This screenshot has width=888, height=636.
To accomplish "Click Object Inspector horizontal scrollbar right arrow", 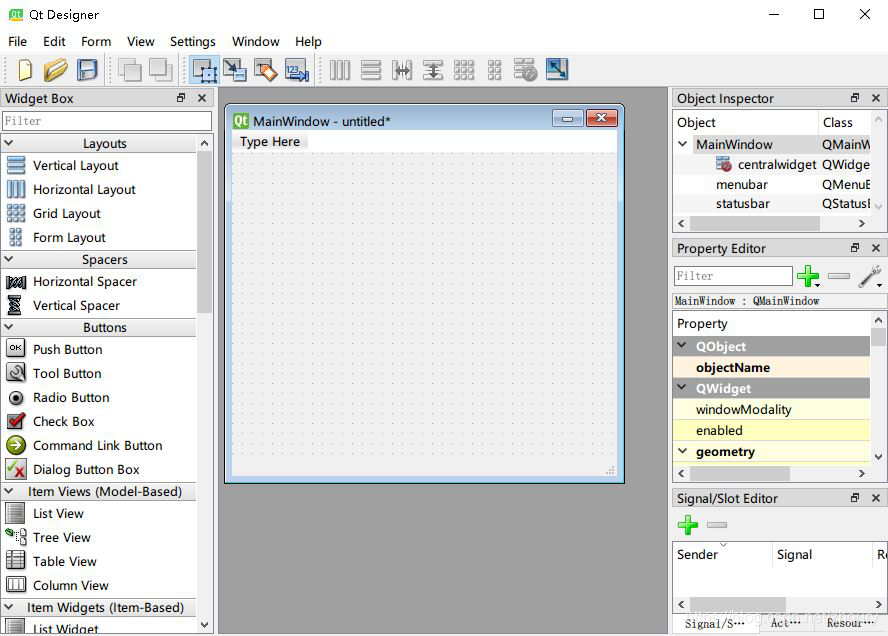I will (x=861, y=224).
